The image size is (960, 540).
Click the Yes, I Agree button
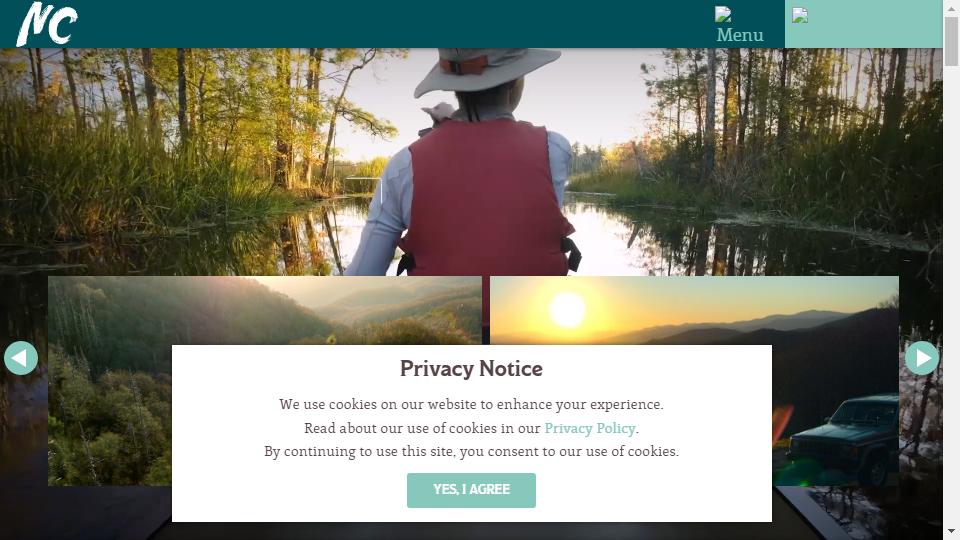tap(471, 490)
